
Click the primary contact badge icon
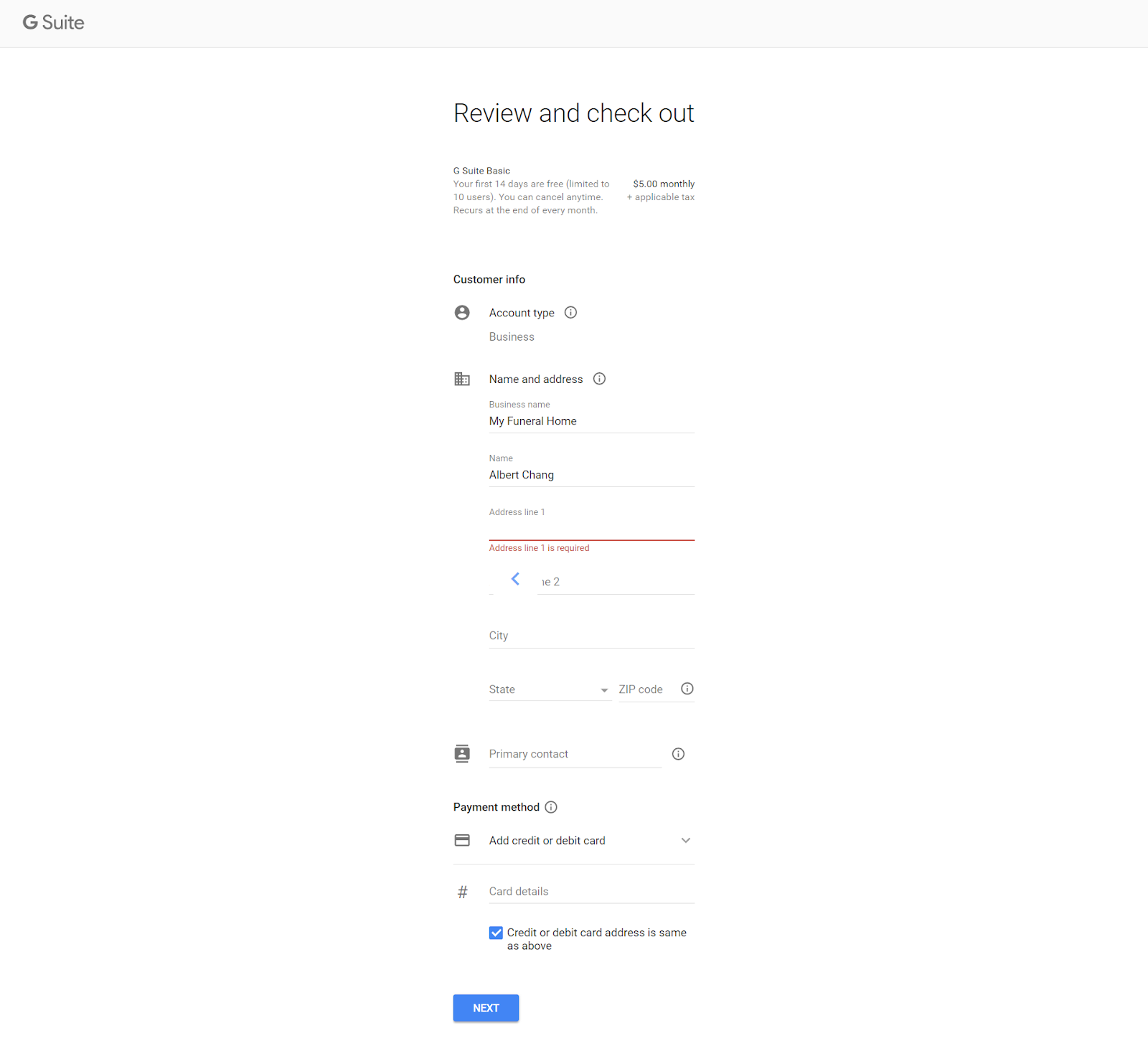pyautogui.click(x=462, y=753)
